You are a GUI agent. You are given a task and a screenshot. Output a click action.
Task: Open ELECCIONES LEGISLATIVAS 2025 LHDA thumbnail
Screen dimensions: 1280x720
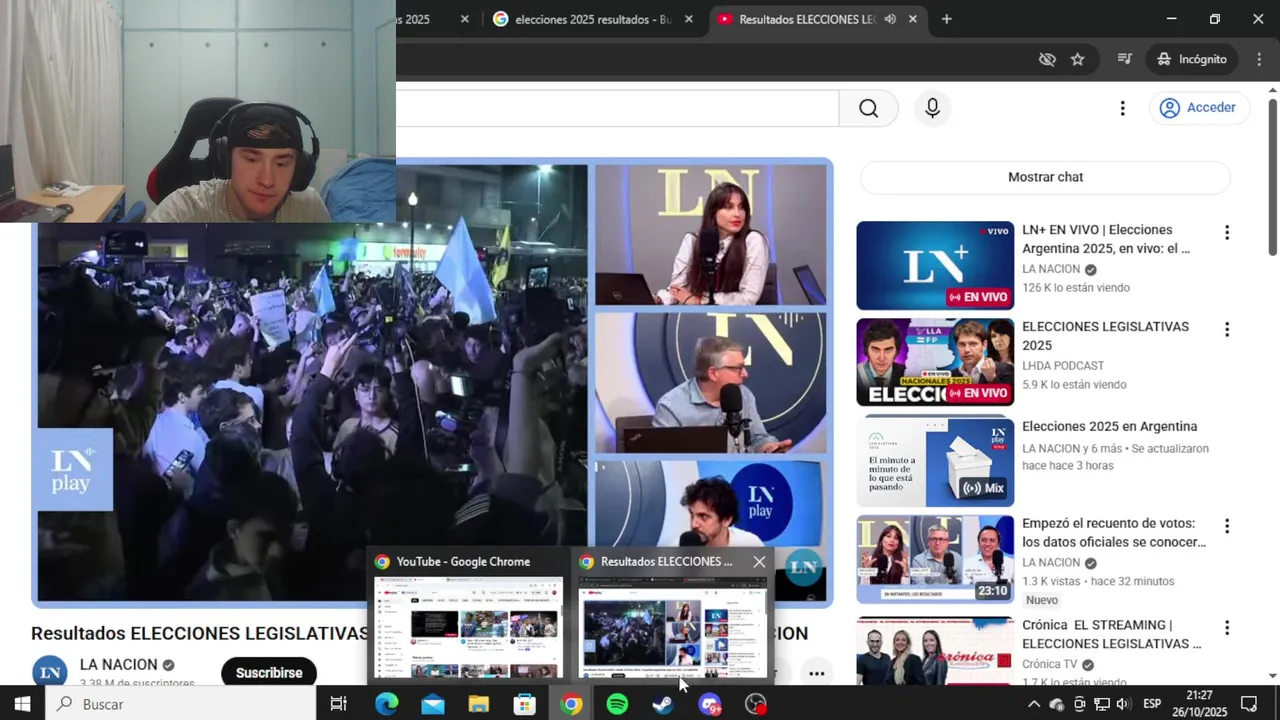[935, 362]
